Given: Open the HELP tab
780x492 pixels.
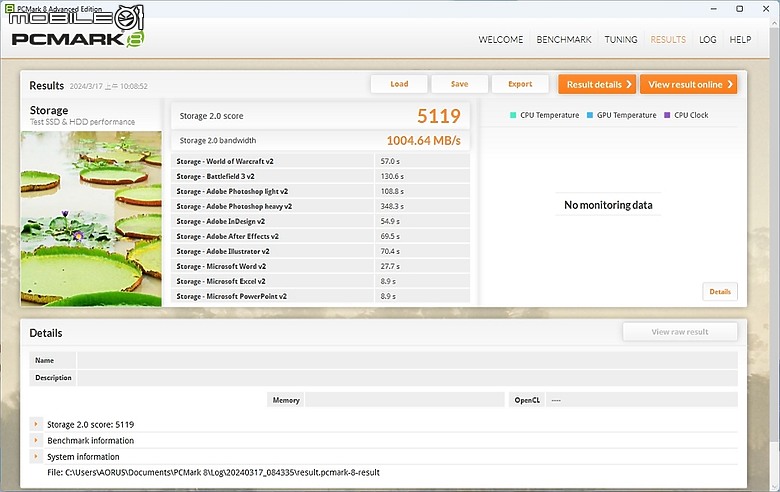Looking at the screenshot, I should click(x=740, y=40).
